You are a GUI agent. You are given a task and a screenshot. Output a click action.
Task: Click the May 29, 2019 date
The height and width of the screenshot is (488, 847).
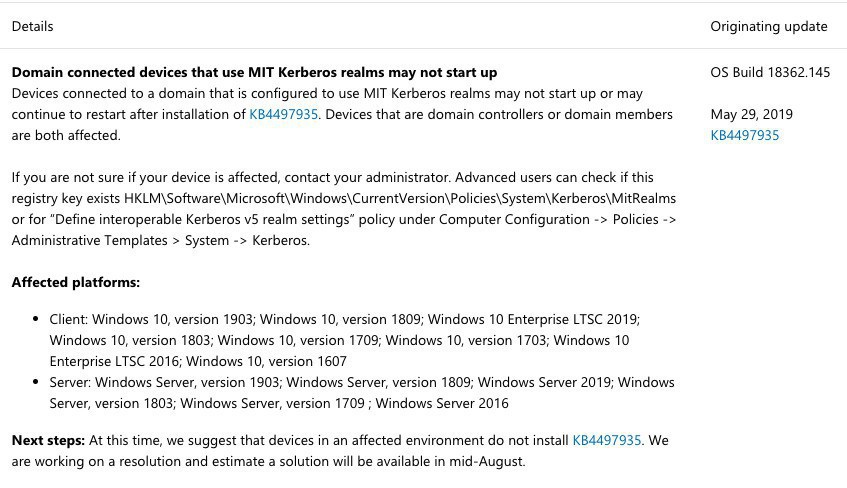pyautogui.click(x=751, y=114)
